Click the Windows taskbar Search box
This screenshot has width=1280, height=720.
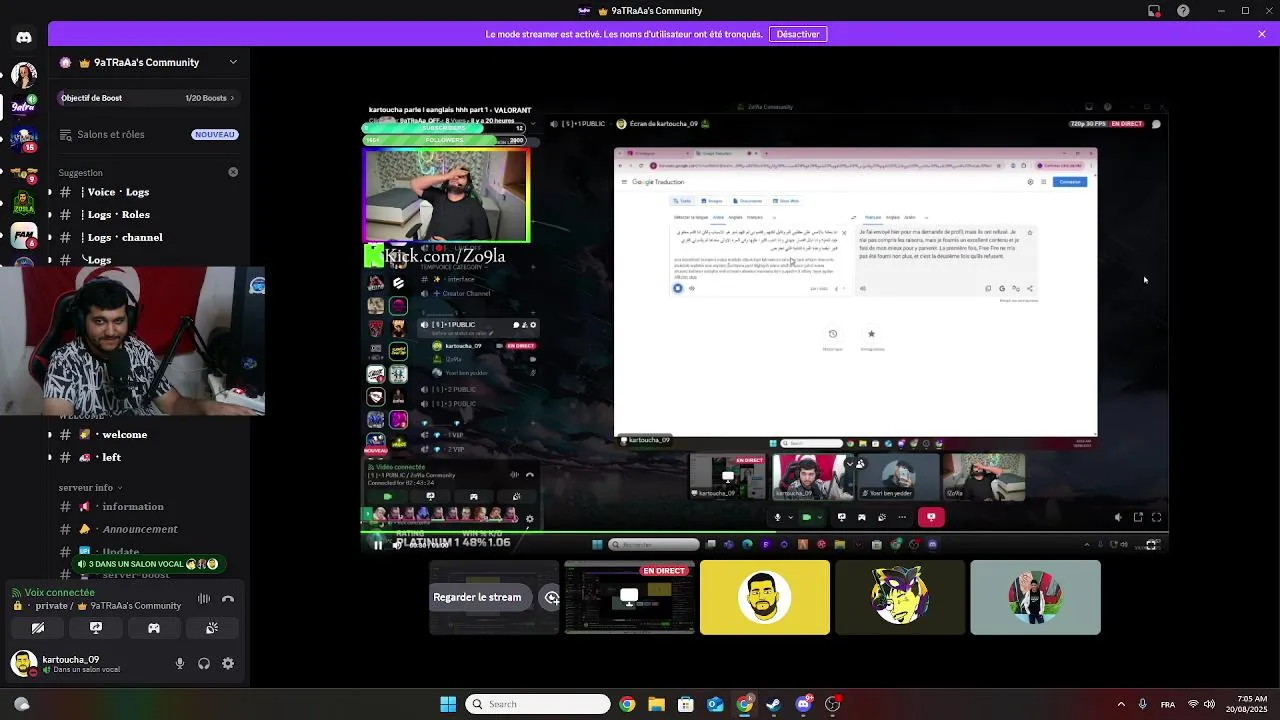click(x=538, y=704)
